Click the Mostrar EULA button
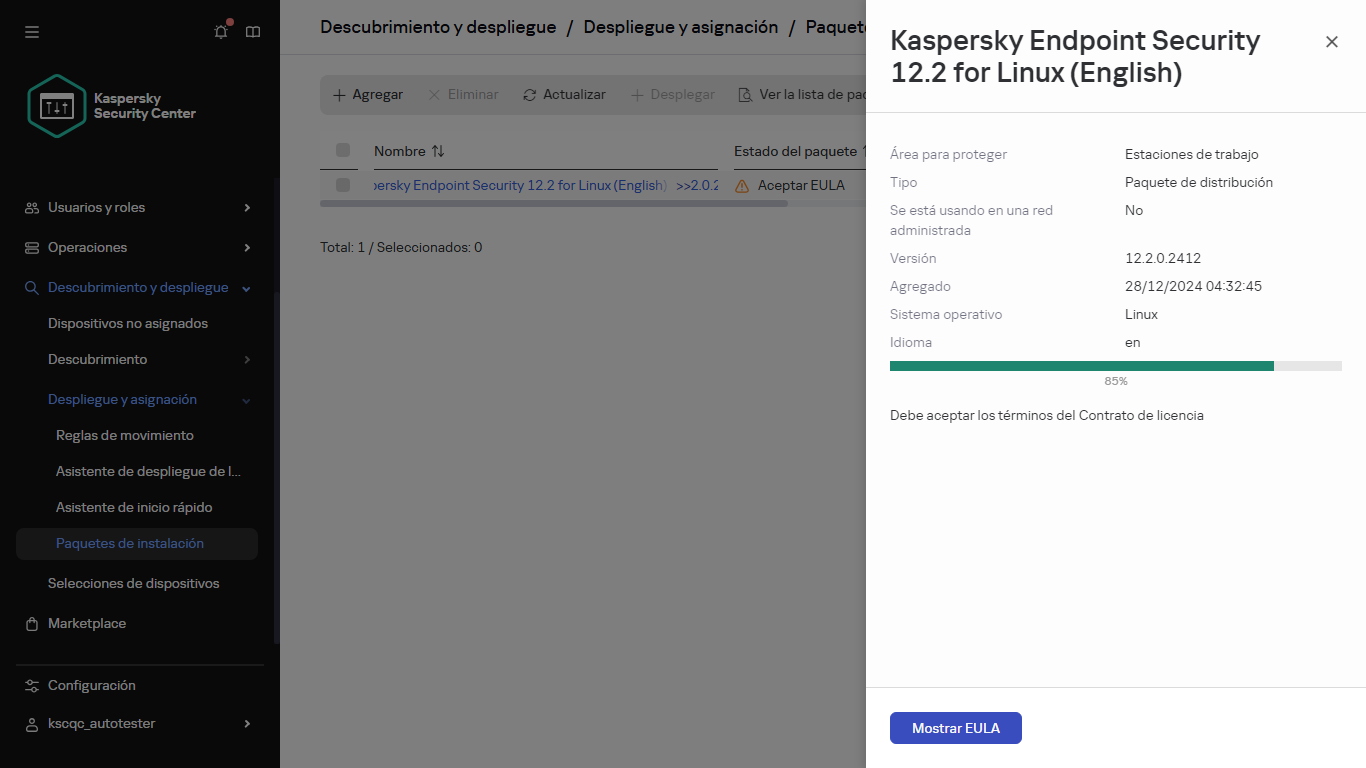 click(955, 728)
